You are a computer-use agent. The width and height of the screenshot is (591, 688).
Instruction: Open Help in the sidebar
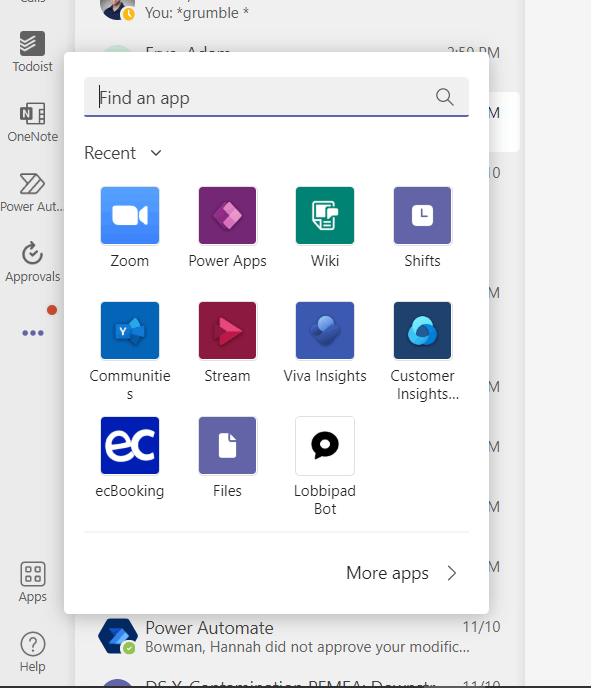pyautogui.click(x=32, y=652)
